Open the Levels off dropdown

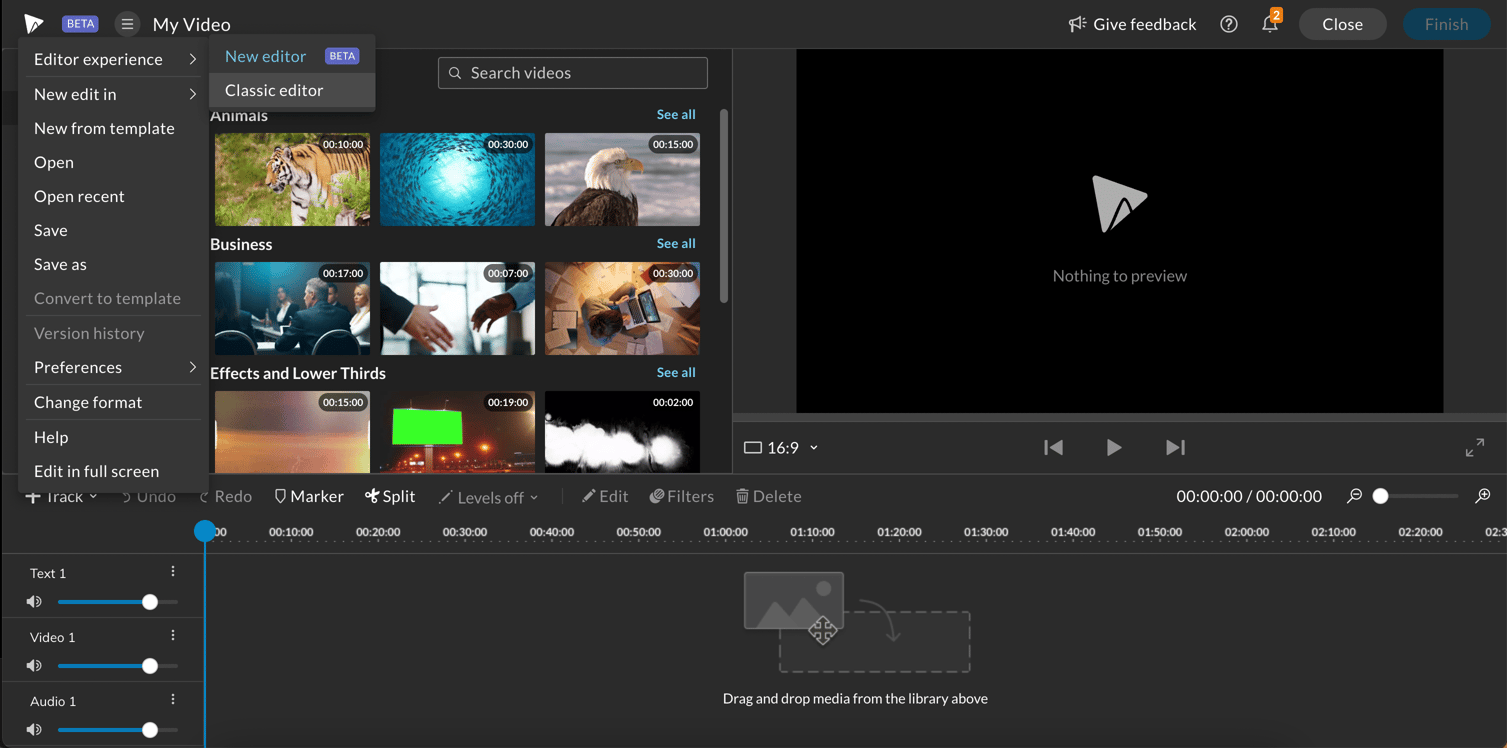click(x=488, y=495)
